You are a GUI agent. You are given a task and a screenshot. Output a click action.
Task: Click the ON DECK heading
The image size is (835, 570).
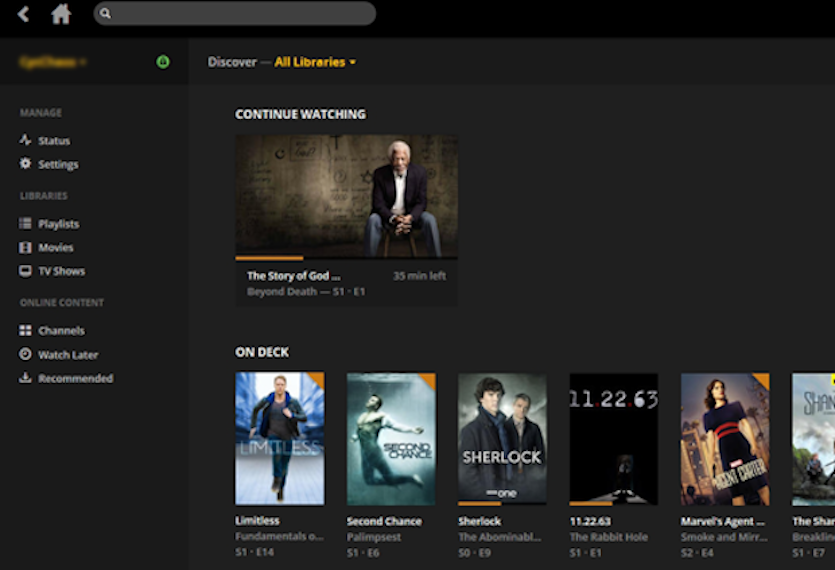262,352
